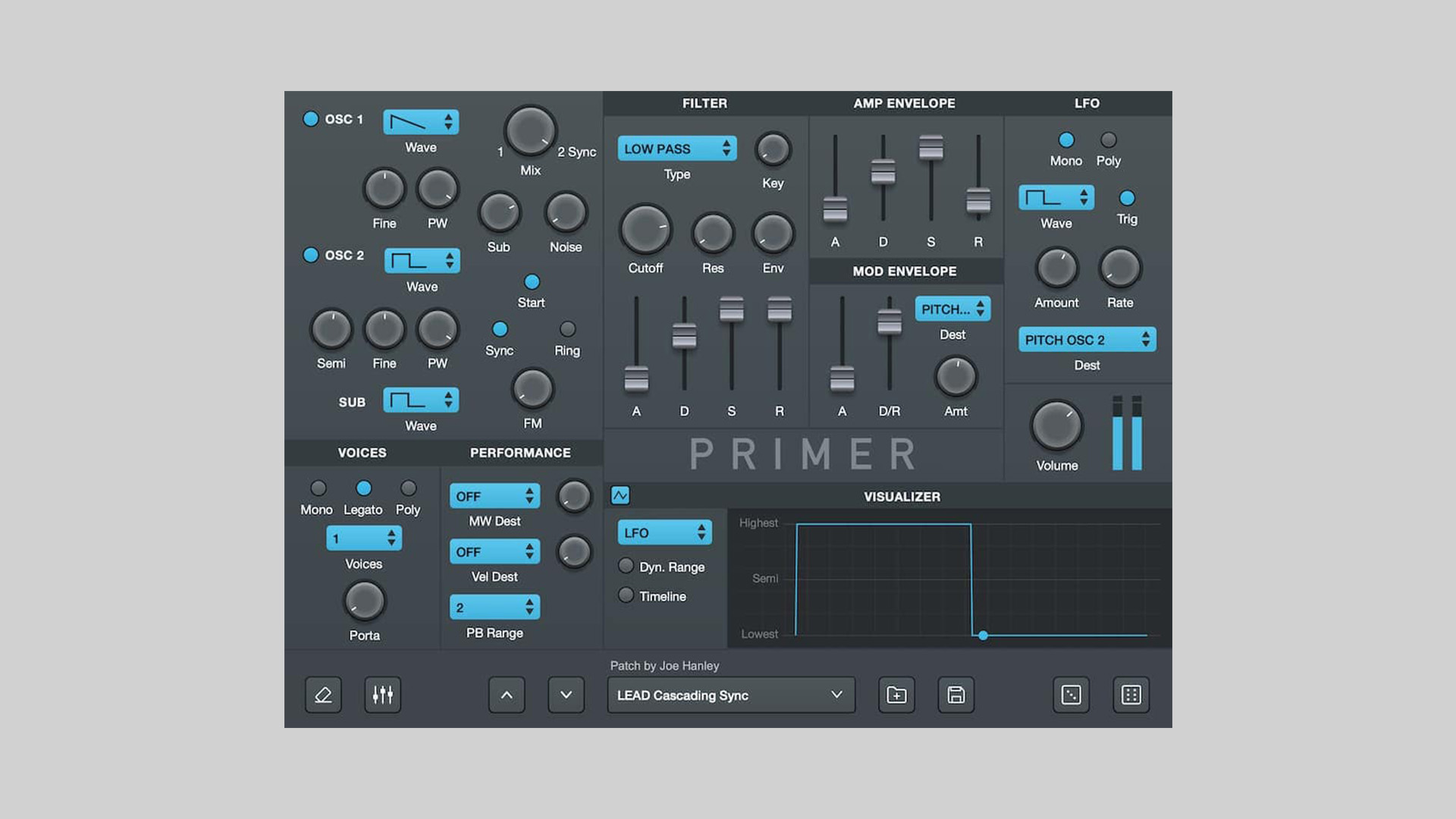Open the LFO Wave dropdown
Viewport: 1456px width, 819px height.
[1056, 198]
